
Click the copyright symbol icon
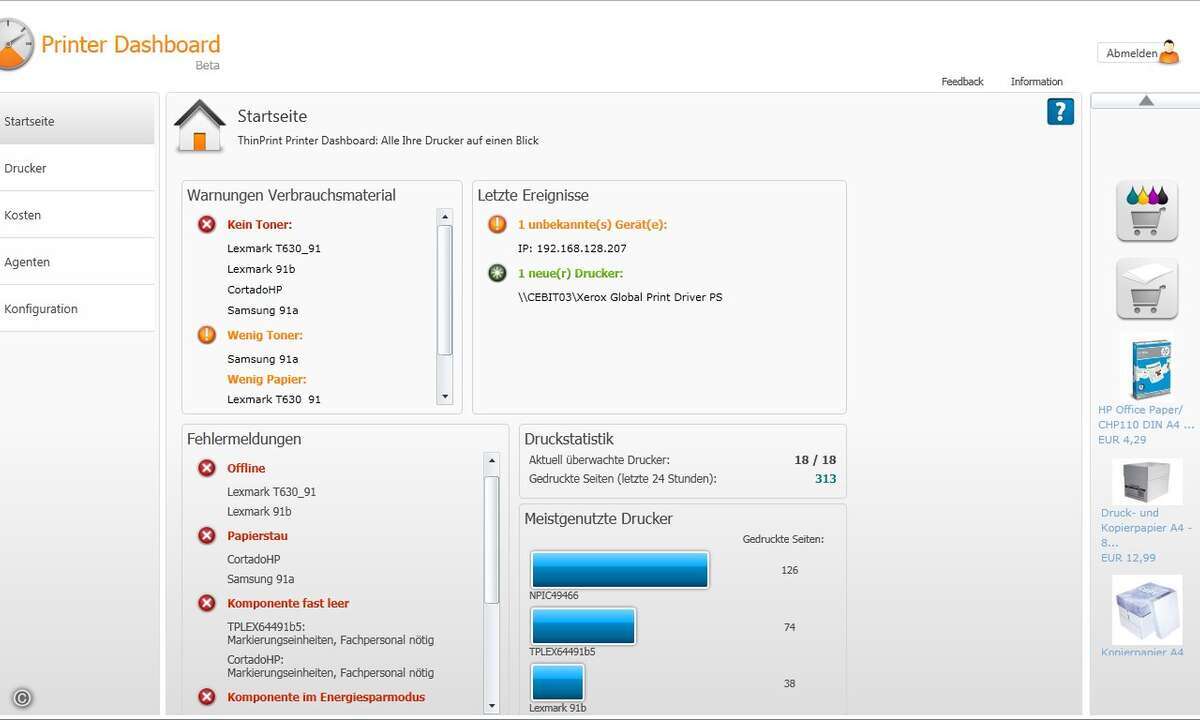[22, 698]
